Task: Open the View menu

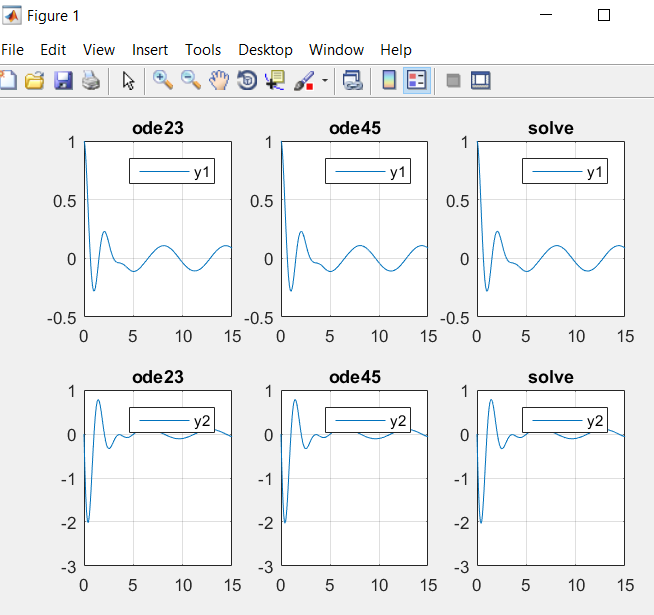Action: 99,50
